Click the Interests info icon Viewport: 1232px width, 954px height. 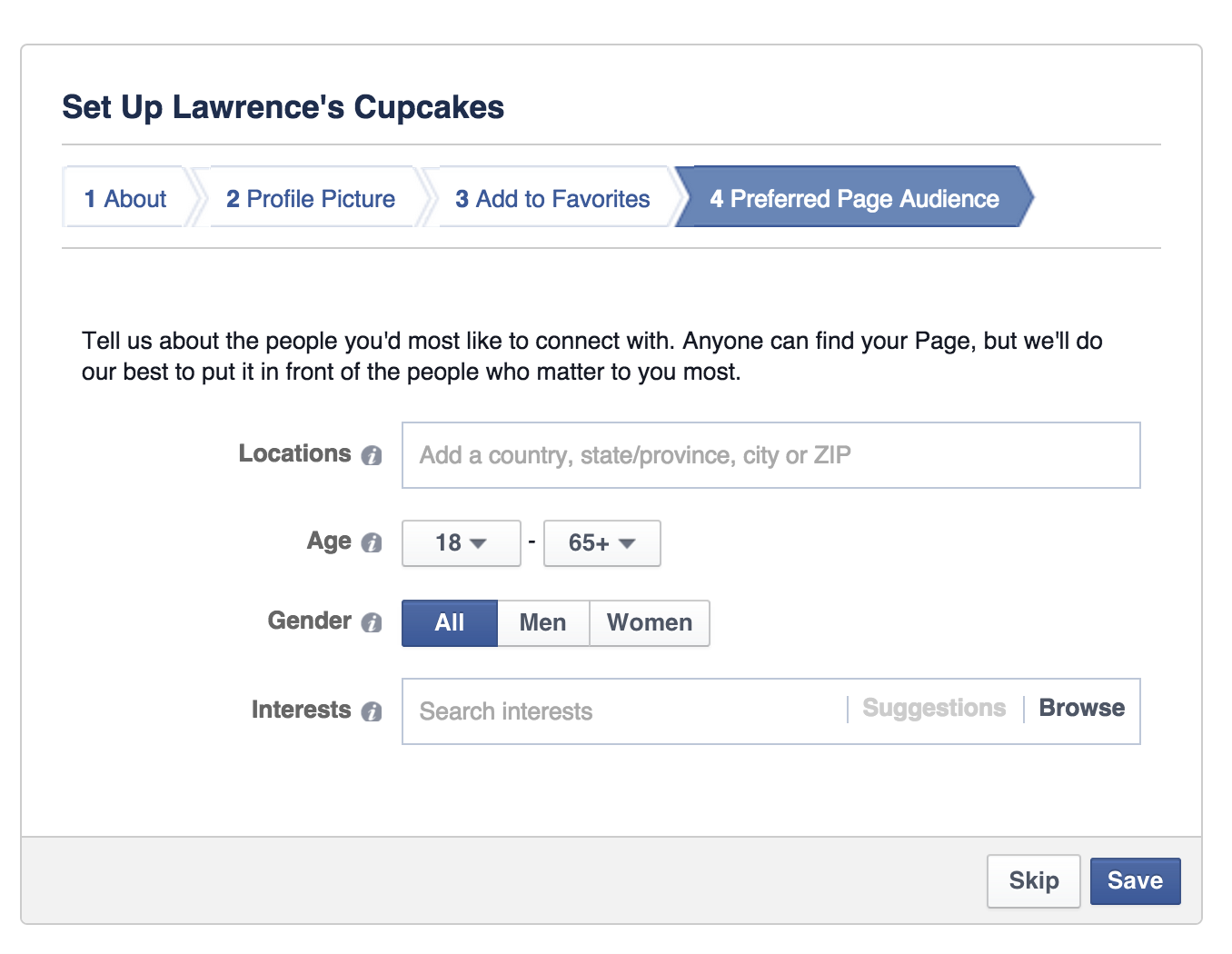coord(372,711)
